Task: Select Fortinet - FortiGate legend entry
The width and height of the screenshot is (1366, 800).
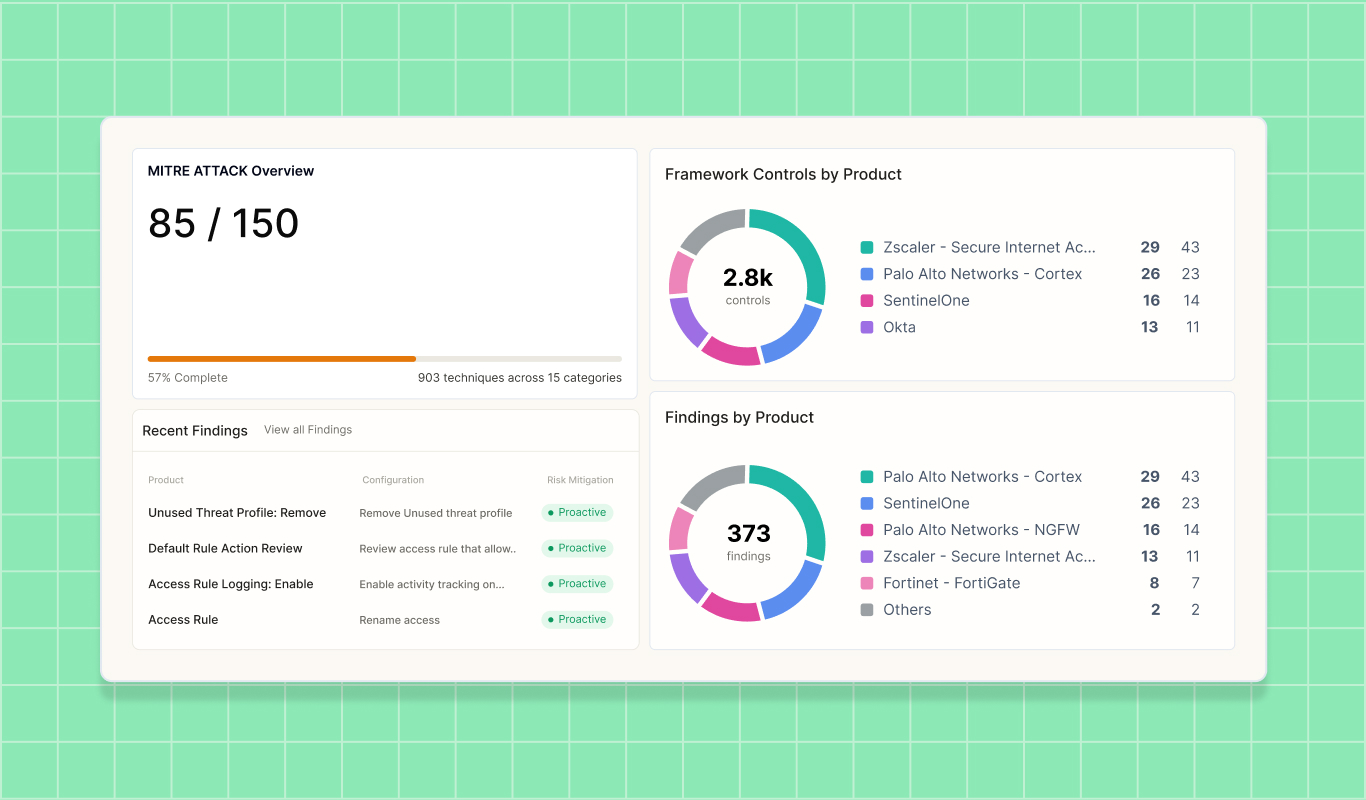Action: point(951,583)
